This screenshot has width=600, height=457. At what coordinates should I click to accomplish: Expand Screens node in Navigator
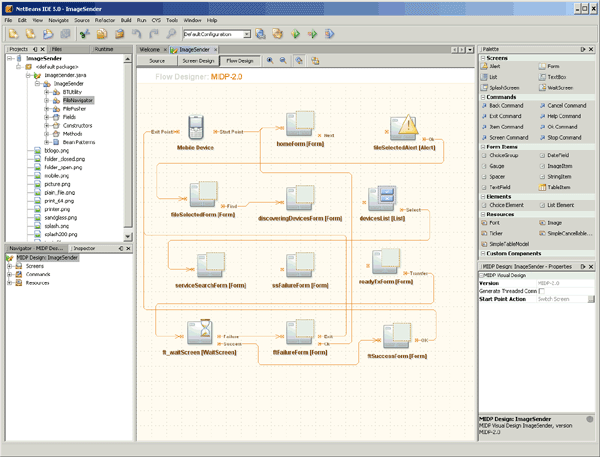coord(10,266)
